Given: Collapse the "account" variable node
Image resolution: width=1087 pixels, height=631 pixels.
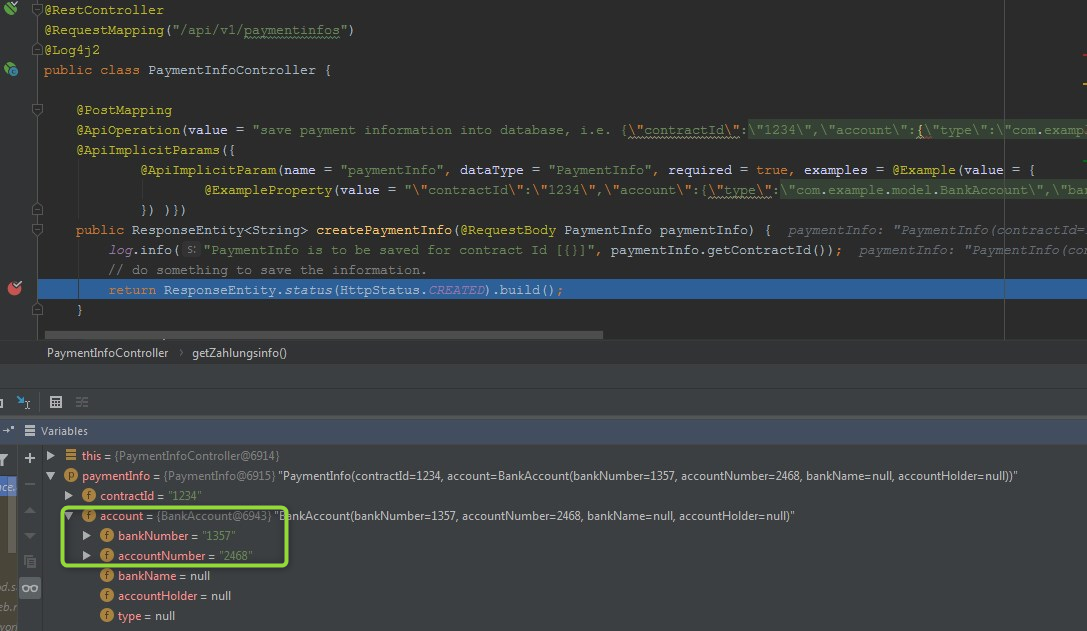Looking at the screenshot, I should click(68, 515).
